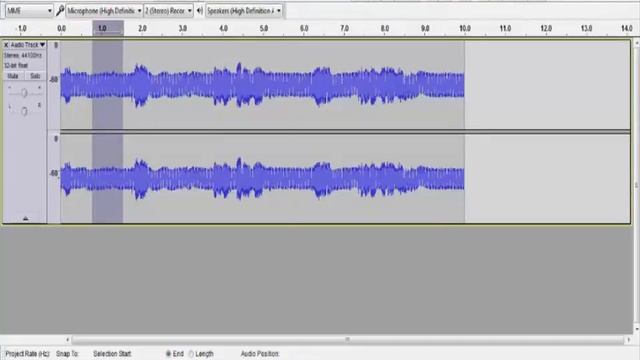Screen dimensions: 640x360
Task: Open the Audio Track name dropdown menu
Action: click(28, 44)
